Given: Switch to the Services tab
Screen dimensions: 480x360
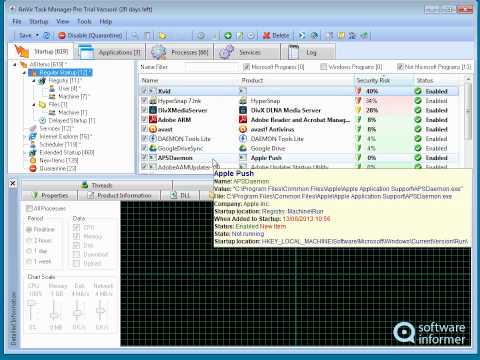Looking at the screenshot, I should tap(247, 52).
